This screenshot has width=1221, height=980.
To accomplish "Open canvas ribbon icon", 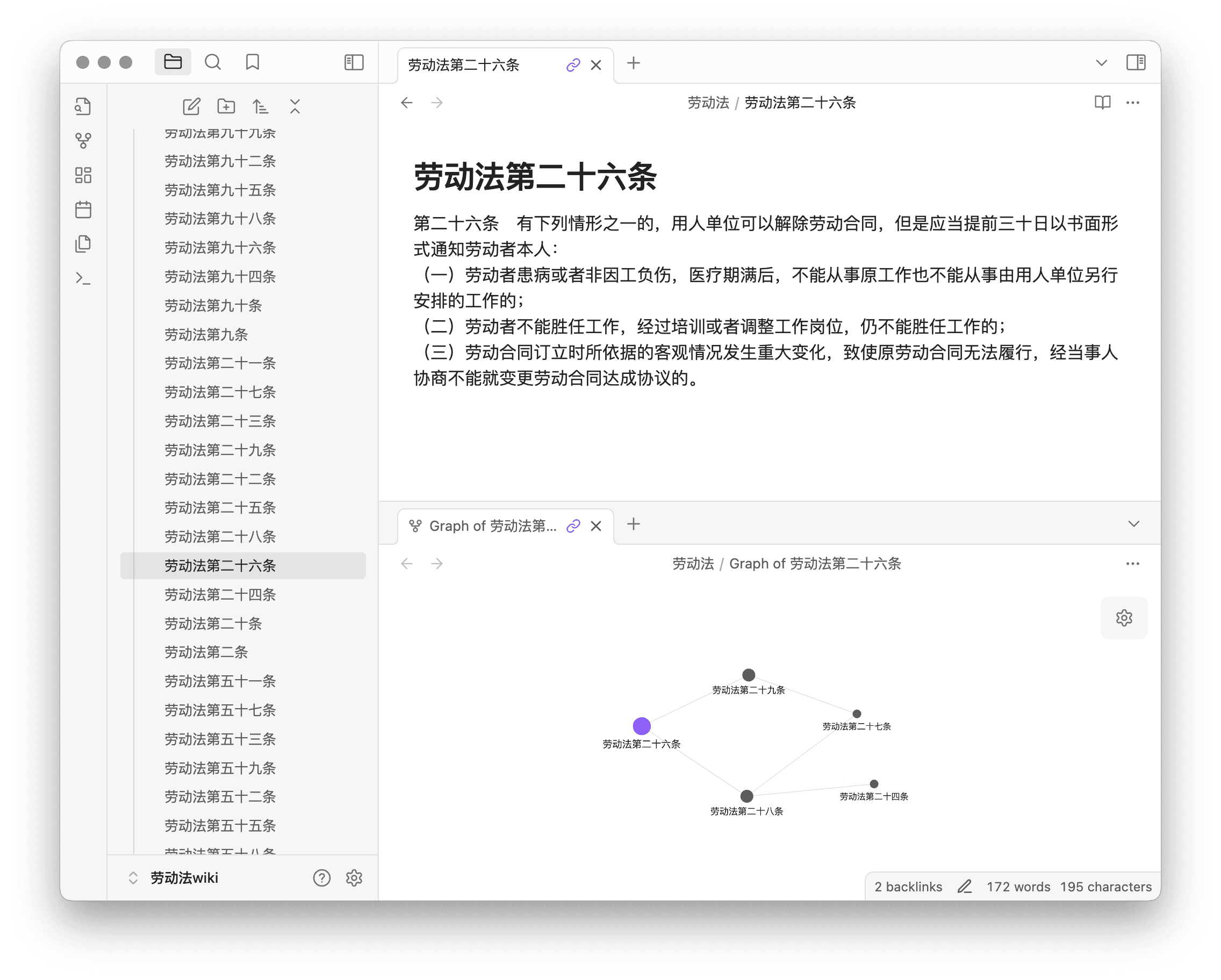I will pyautogui.click(x=83, y=175).
